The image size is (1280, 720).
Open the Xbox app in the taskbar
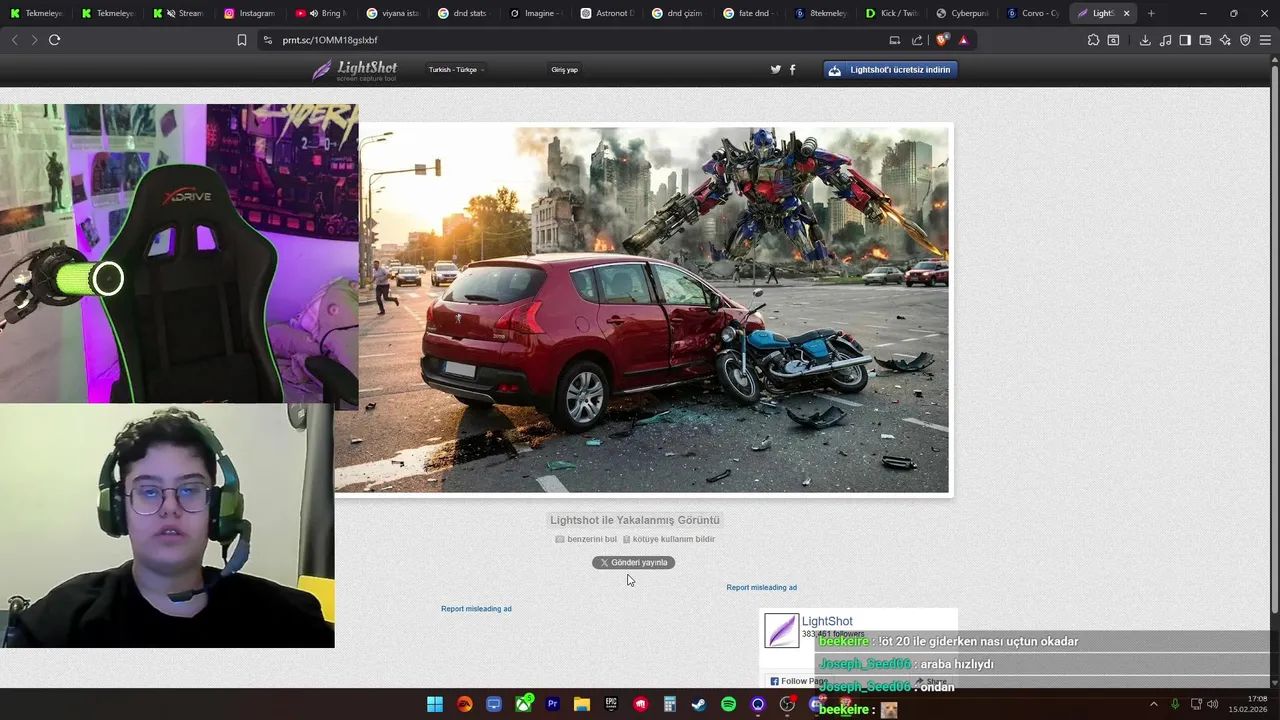pyautogui.click(x=523, y=705)
